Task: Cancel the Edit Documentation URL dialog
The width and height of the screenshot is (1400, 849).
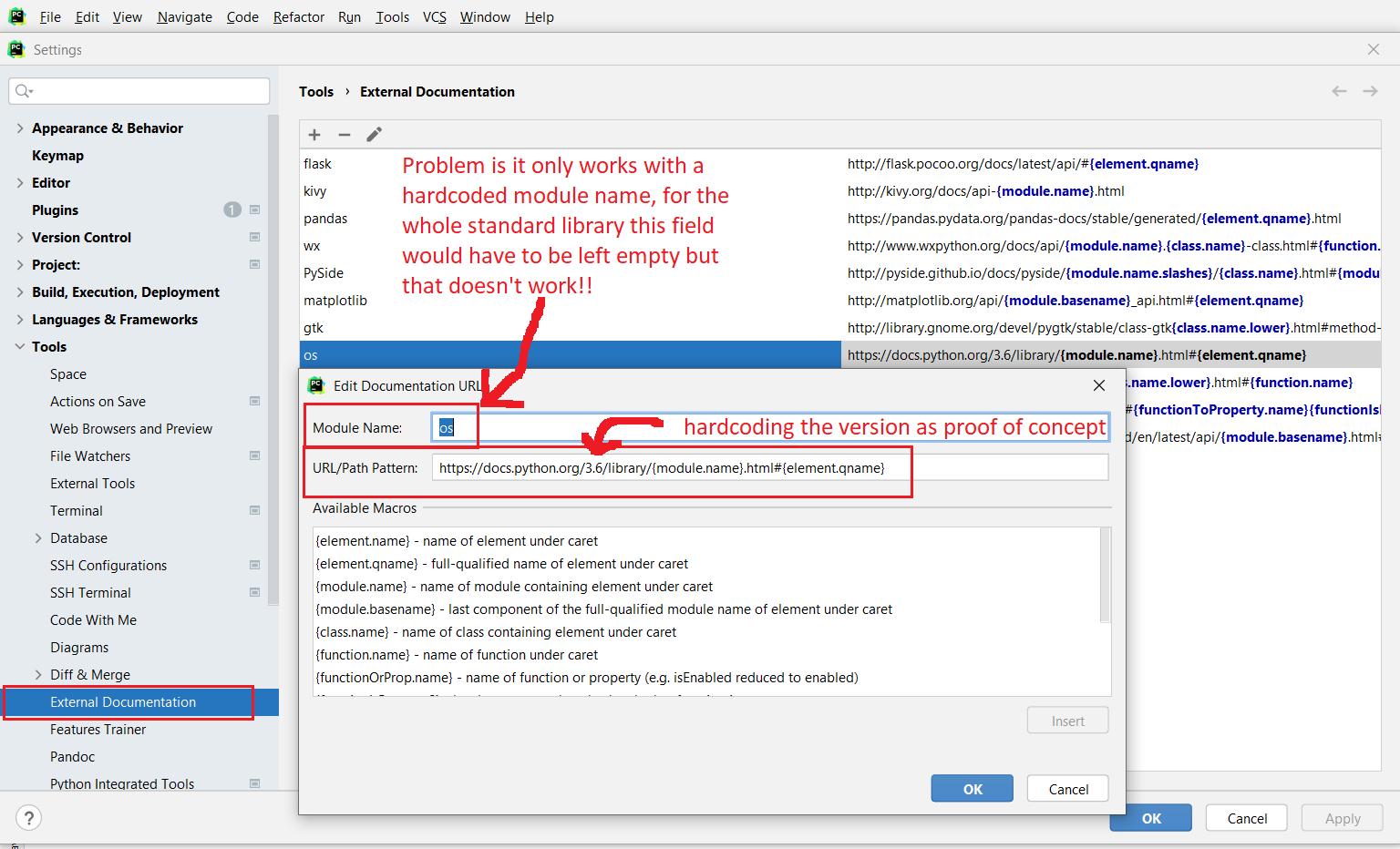Action: pos(1068,789)
